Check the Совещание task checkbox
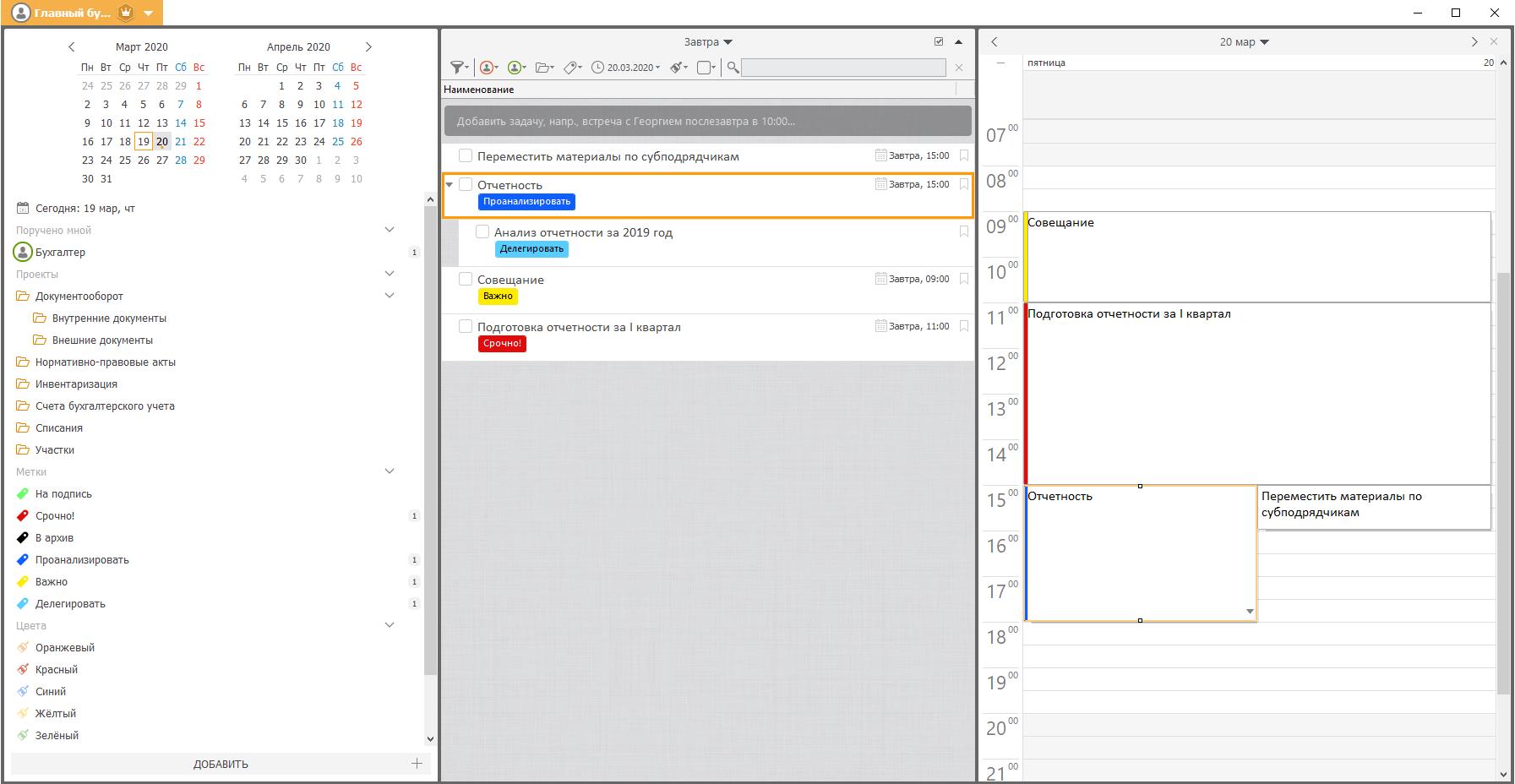Viewport: 1515px width, 784px height. click(x=466, y=279)
